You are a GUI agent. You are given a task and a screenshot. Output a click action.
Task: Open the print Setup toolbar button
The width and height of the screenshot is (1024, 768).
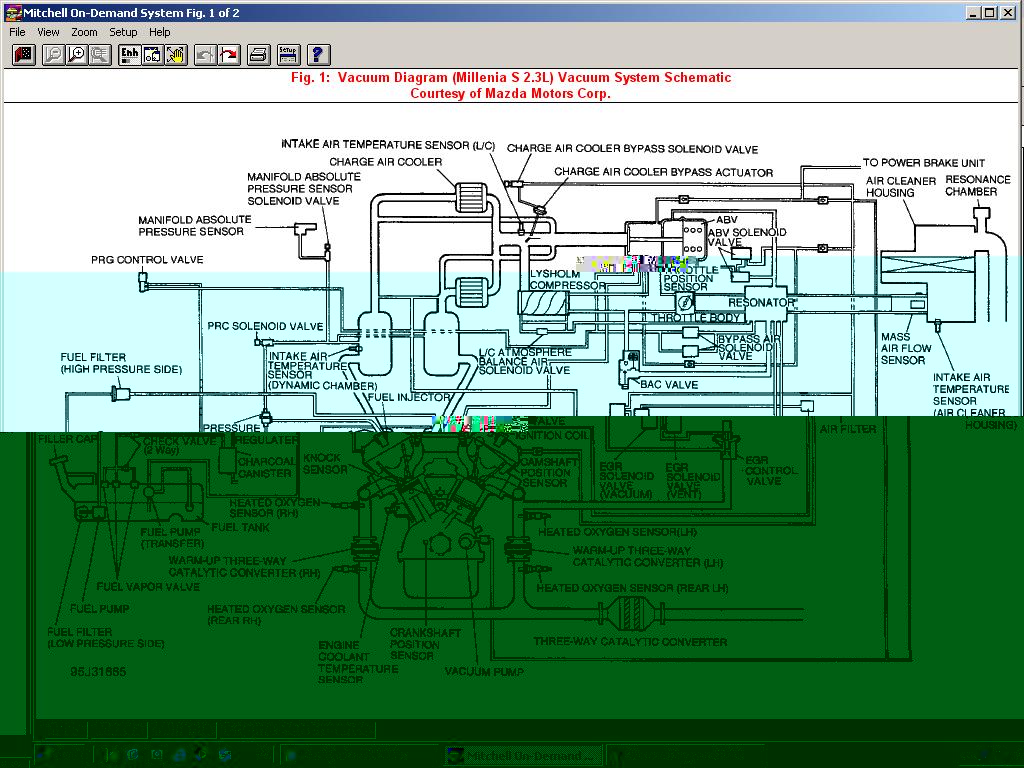pyautogui.click(x=288, y=55)
